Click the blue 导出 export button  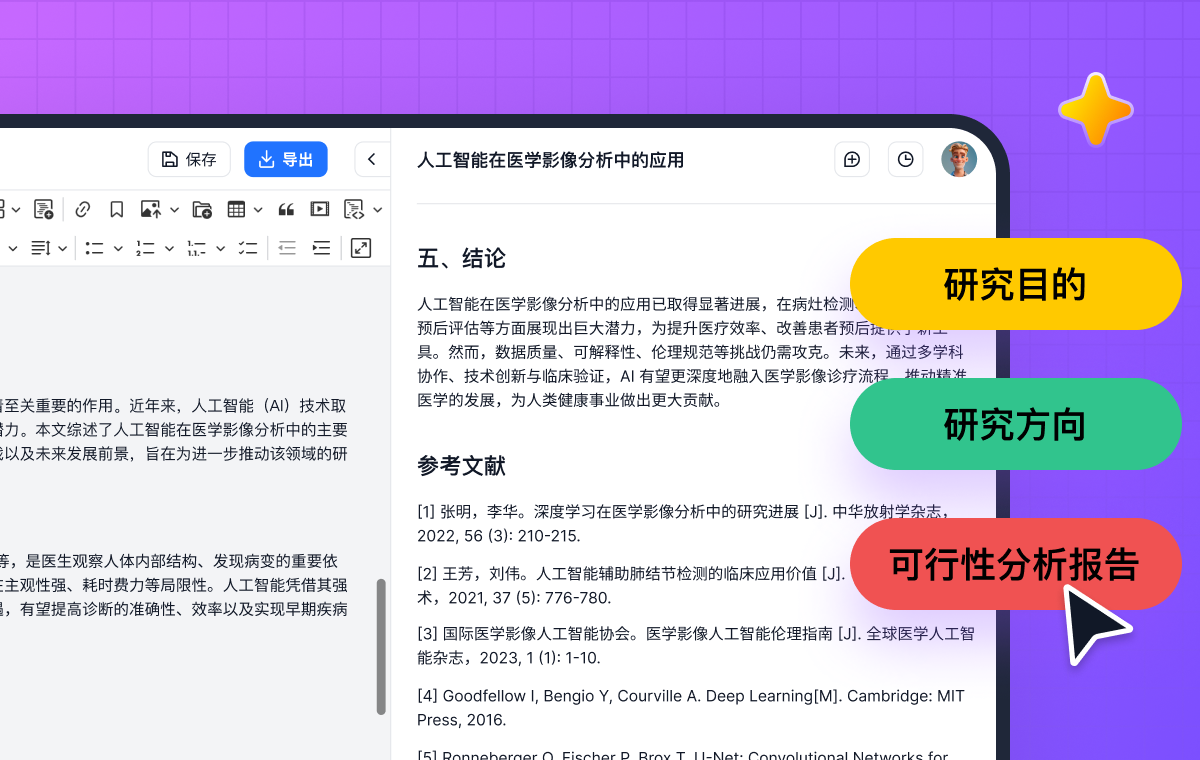(x=285, y=160)
